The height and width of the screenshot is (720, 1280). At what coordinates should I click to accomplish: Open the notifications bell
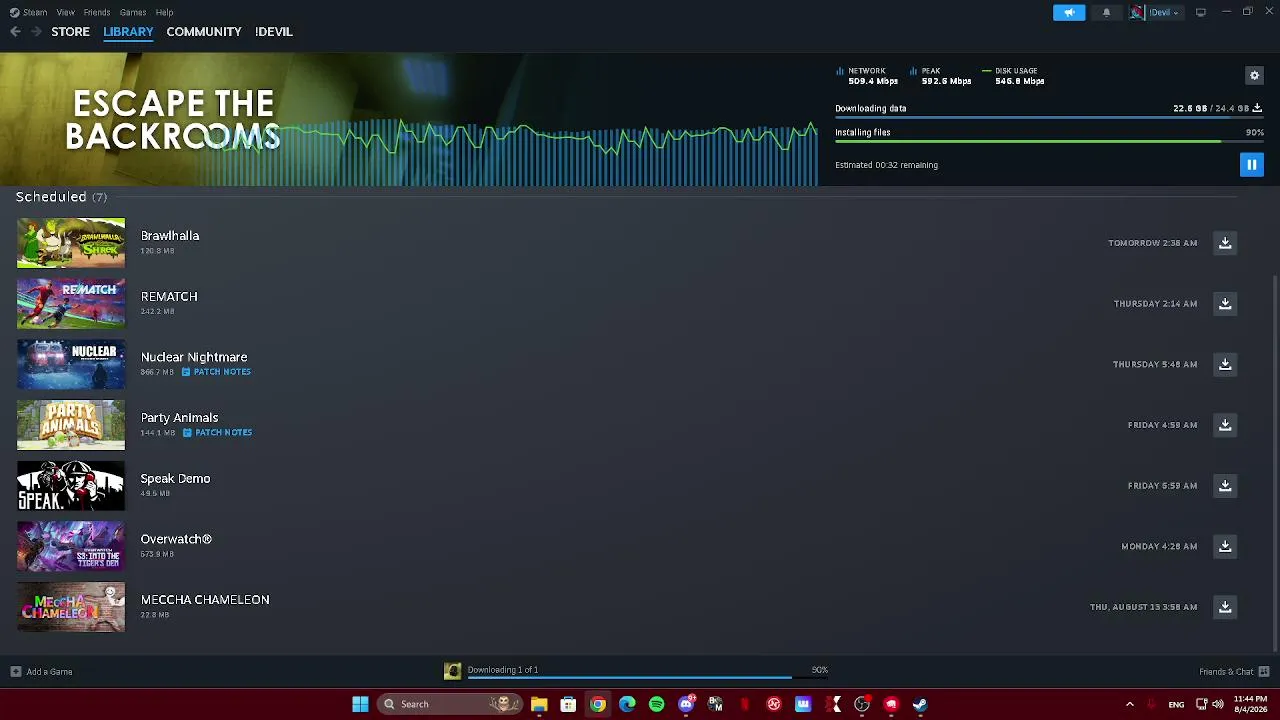(1106, 12)
